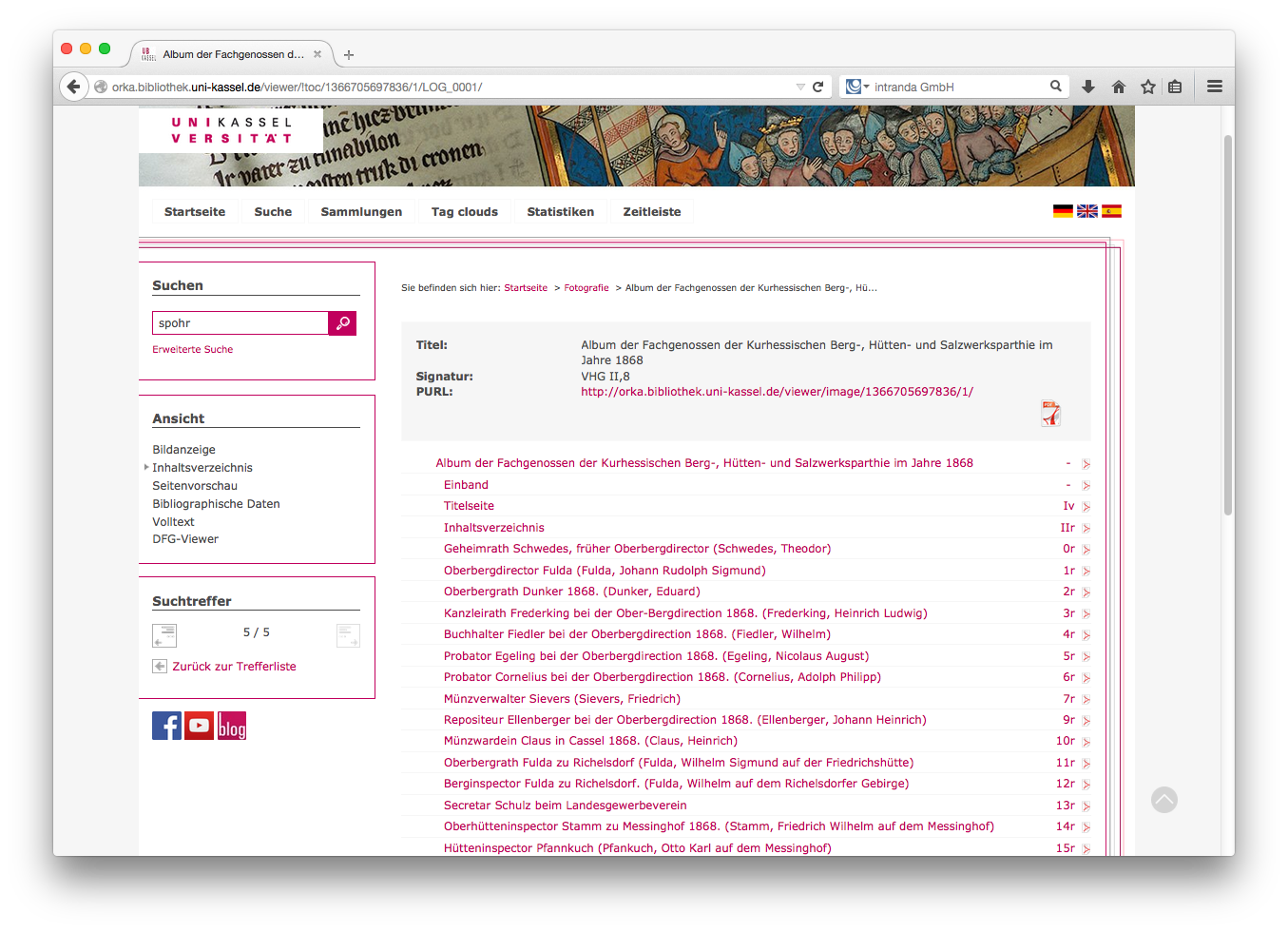1288x932 pixels.
Task: Open the Zeitleiste menu item
Action: pyautogui.click(x=652, y=212)
